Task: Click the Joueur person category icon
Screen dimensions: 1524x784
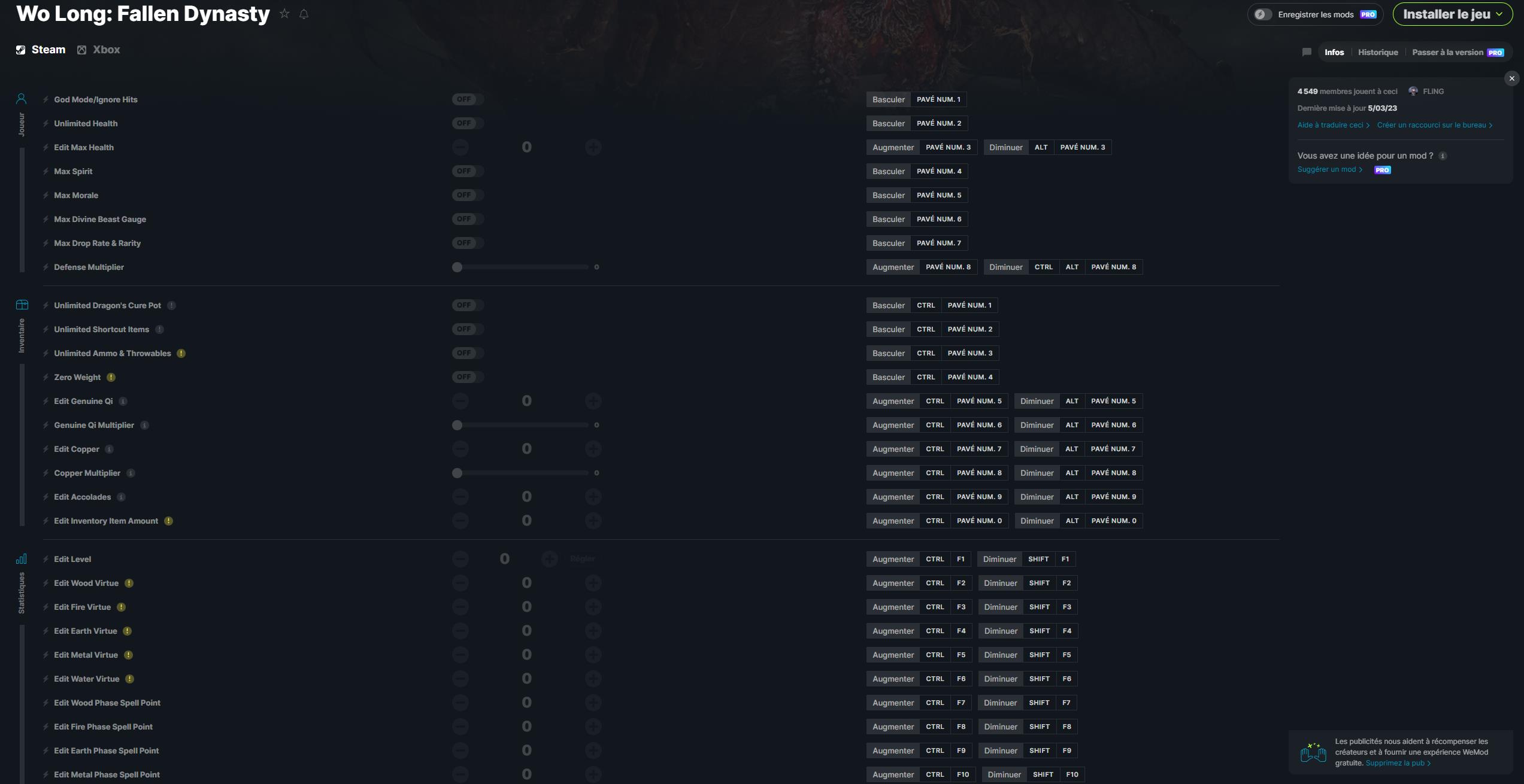Action: point(22,99)
